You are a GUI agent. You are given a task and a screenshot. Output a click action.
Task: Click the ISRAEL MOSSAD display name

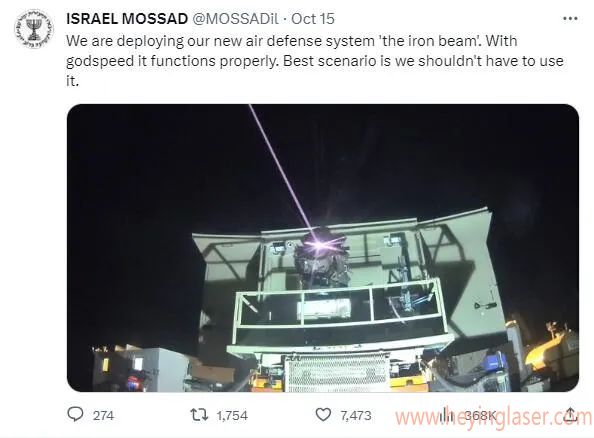point(127,19)
